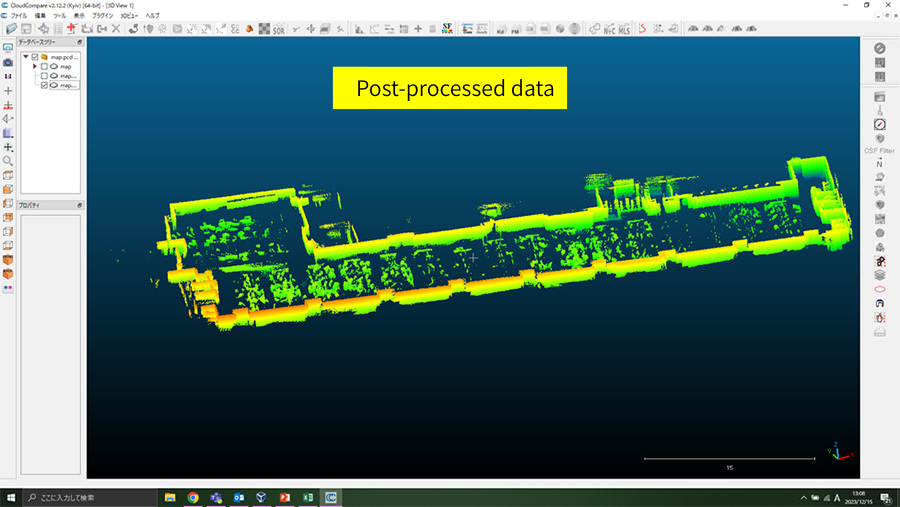
Task: Click the compass plugin icon on right toolbar
Action: (x=879, y=125)
